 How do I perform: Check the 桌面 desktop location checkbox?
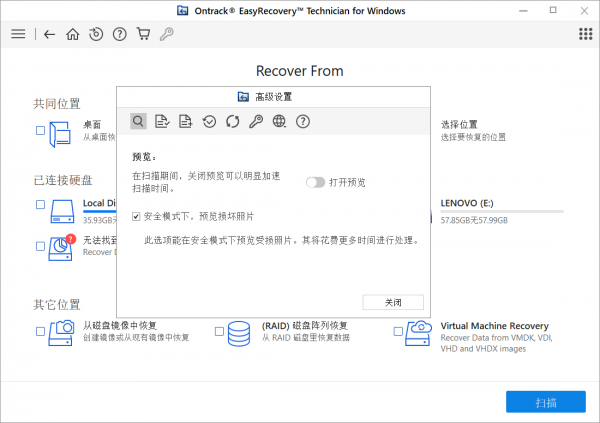[40, 131]
